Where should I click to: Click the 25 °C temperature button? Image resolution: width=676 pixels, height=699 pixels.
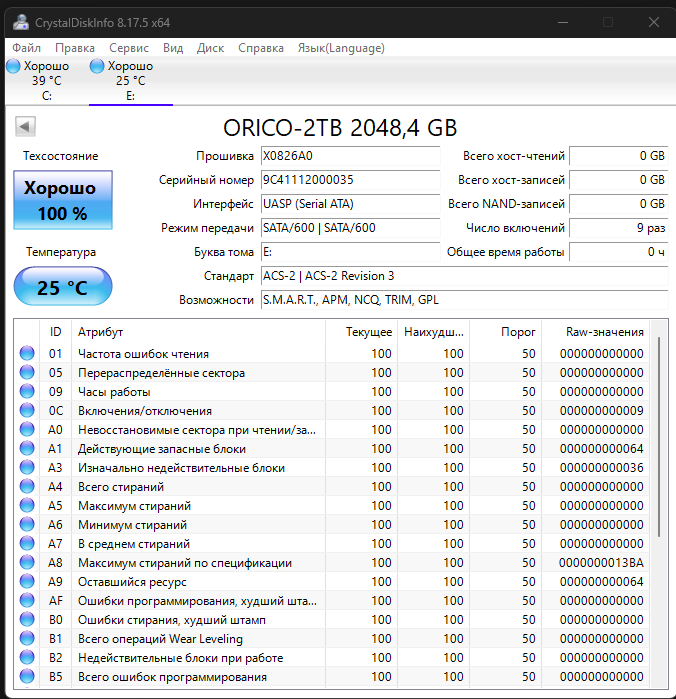(x=62, y=288)
